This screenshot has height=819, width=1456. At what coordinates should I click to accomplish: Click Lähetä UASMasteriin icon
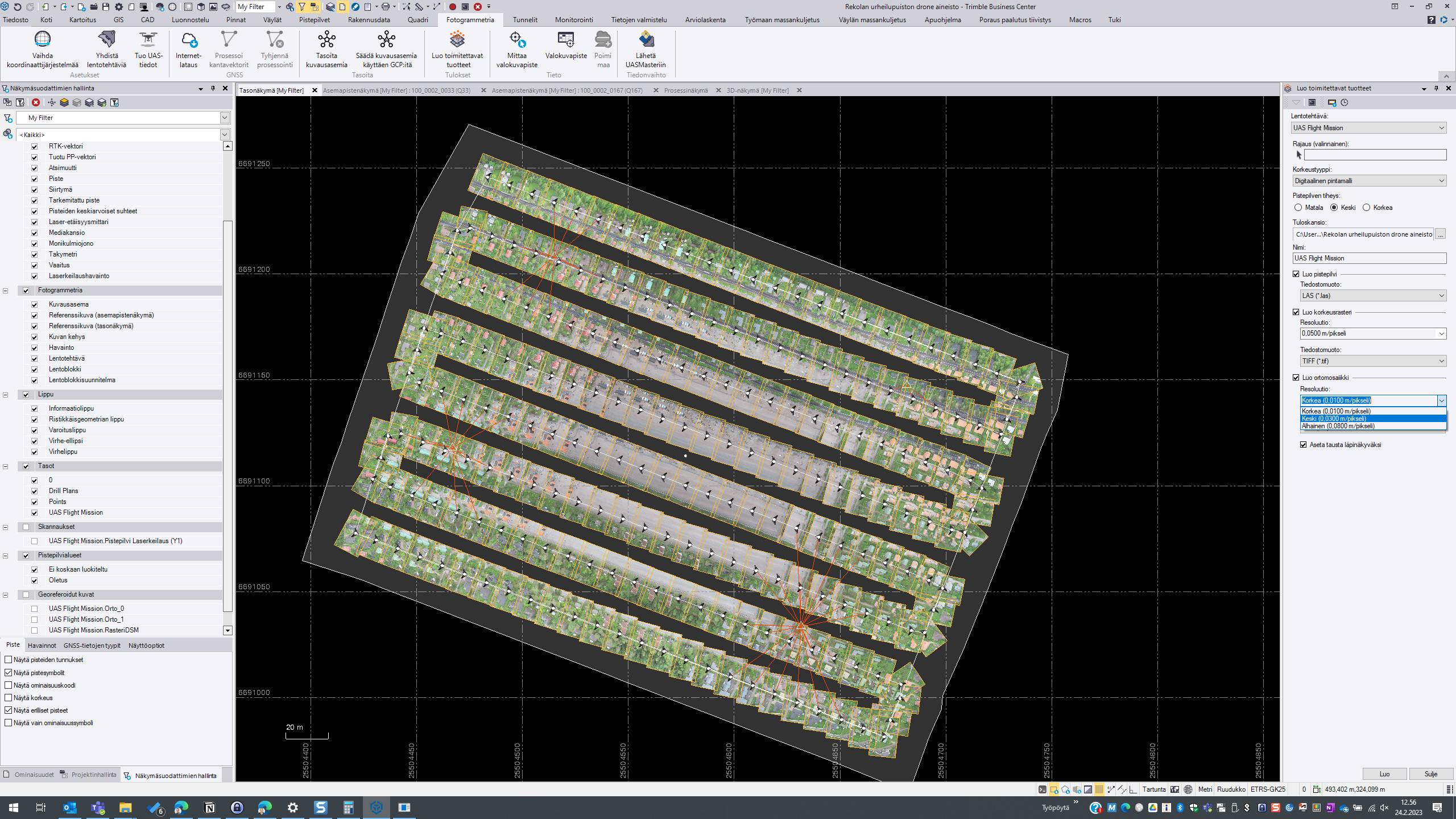point(646,39)
